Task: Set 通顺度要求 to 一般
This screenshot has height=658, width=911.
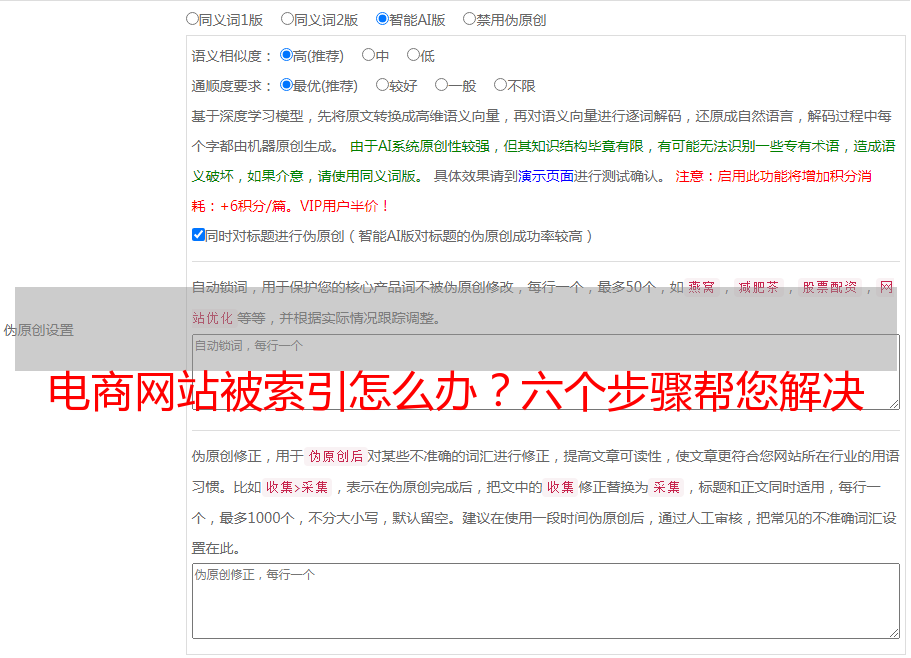Action: coord(441,85)
